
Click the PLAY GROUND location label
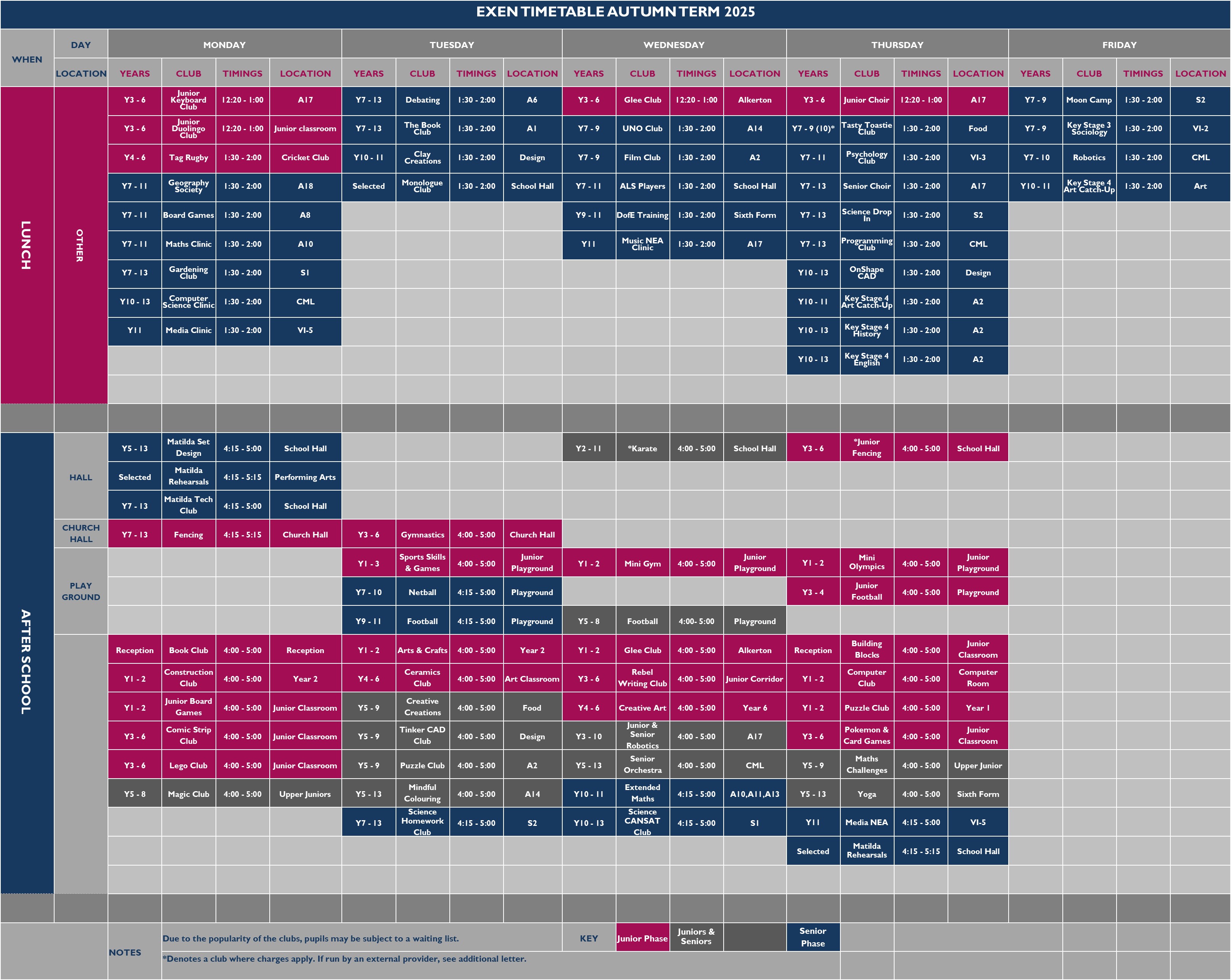tap(80, 591)
